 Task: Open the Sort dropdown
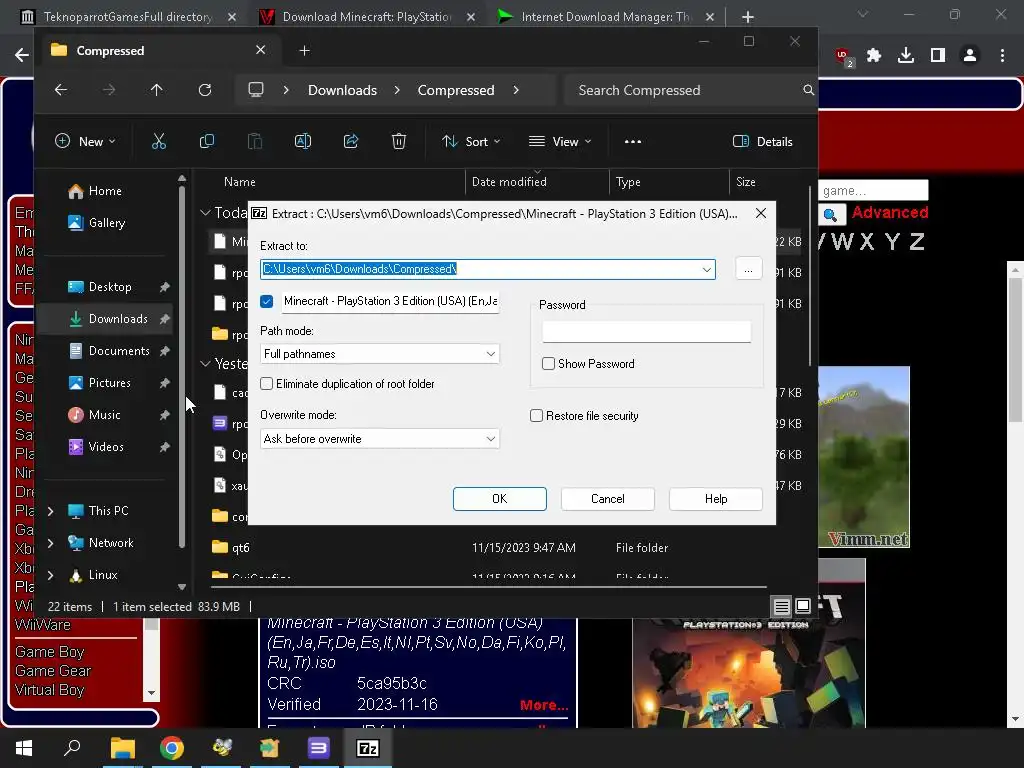[471, 141]
